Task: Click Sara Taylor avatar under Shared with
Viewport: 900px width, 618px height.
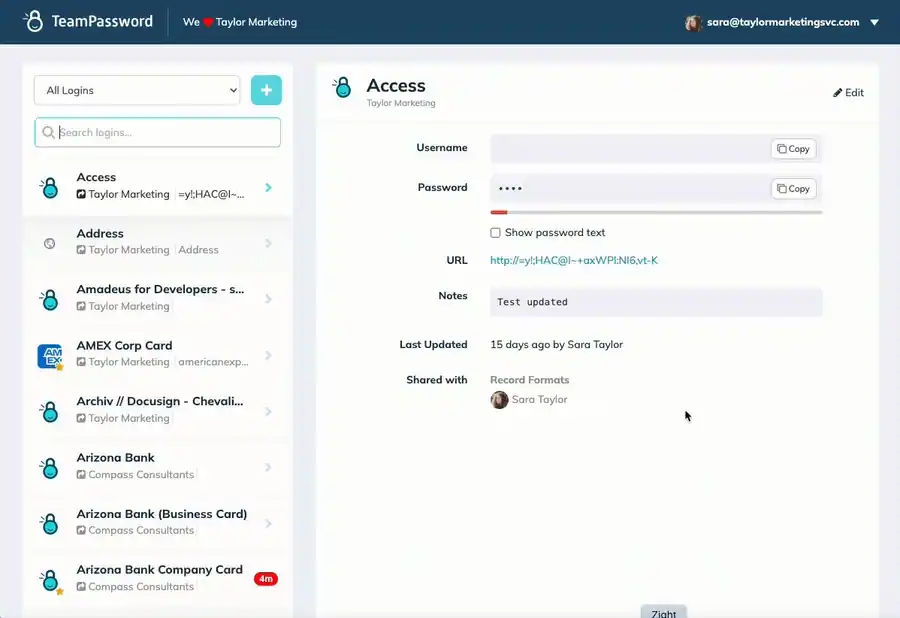Action: (x=499, y=399)
